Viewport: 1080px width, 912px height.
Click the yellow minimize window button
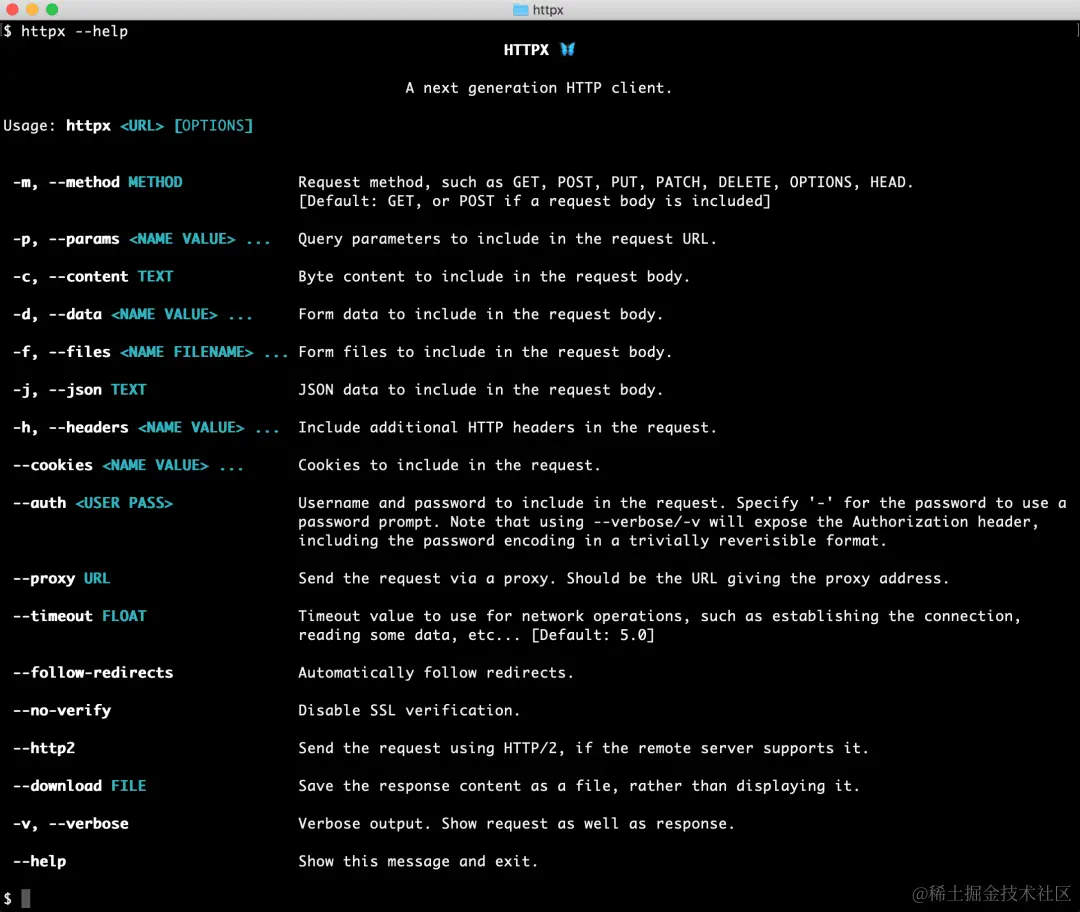[x=32, y=10]
